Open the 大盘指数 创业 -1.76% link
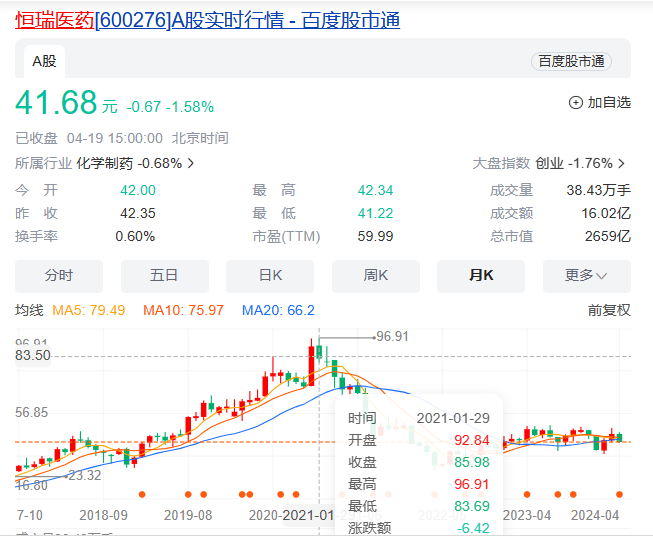This screenshot has width=653, height=536. tap(548, 163)
